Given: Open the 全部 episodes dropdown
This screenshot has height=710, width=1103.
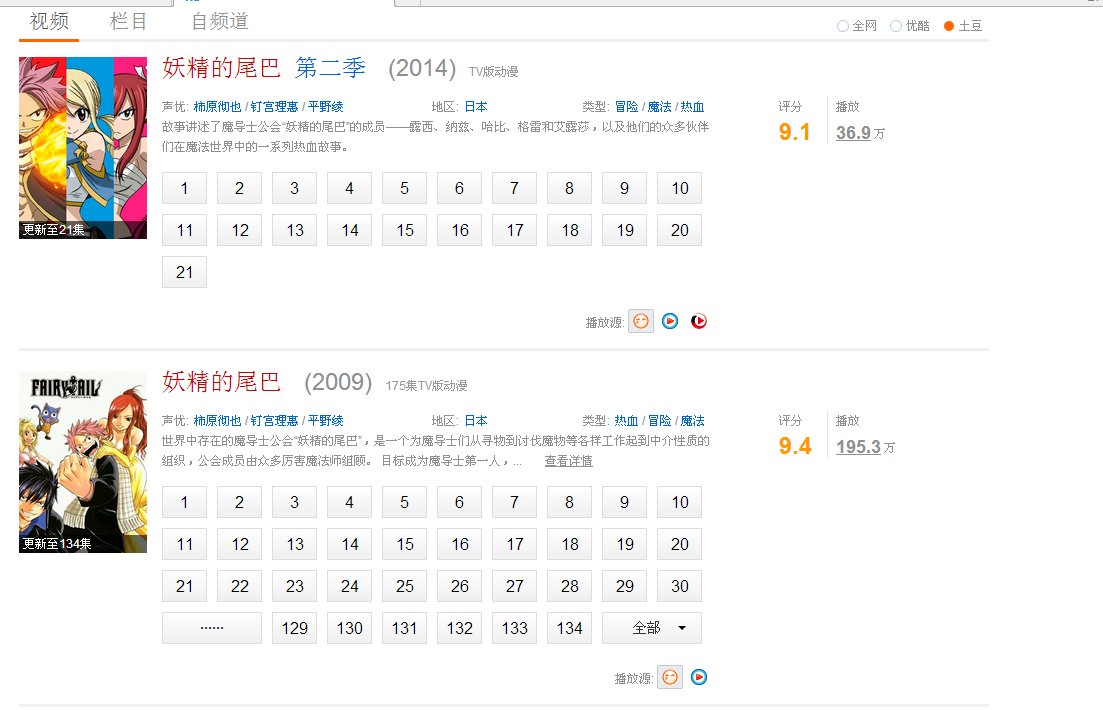Looking at the screenshot, I should (x=652, y=628).
